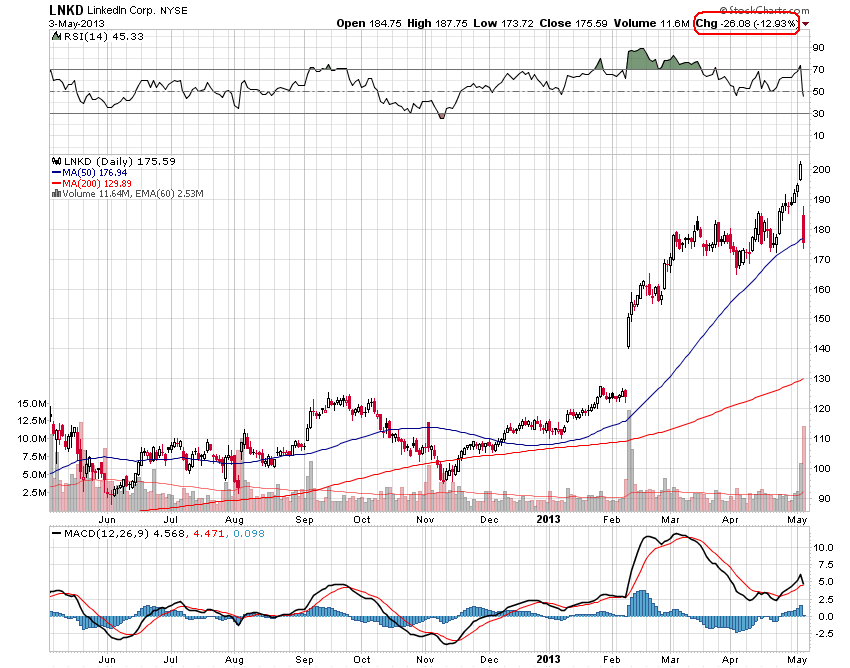Click the 180 price axis label
This screenshot has width=850, height=668.
coord(821,230)
